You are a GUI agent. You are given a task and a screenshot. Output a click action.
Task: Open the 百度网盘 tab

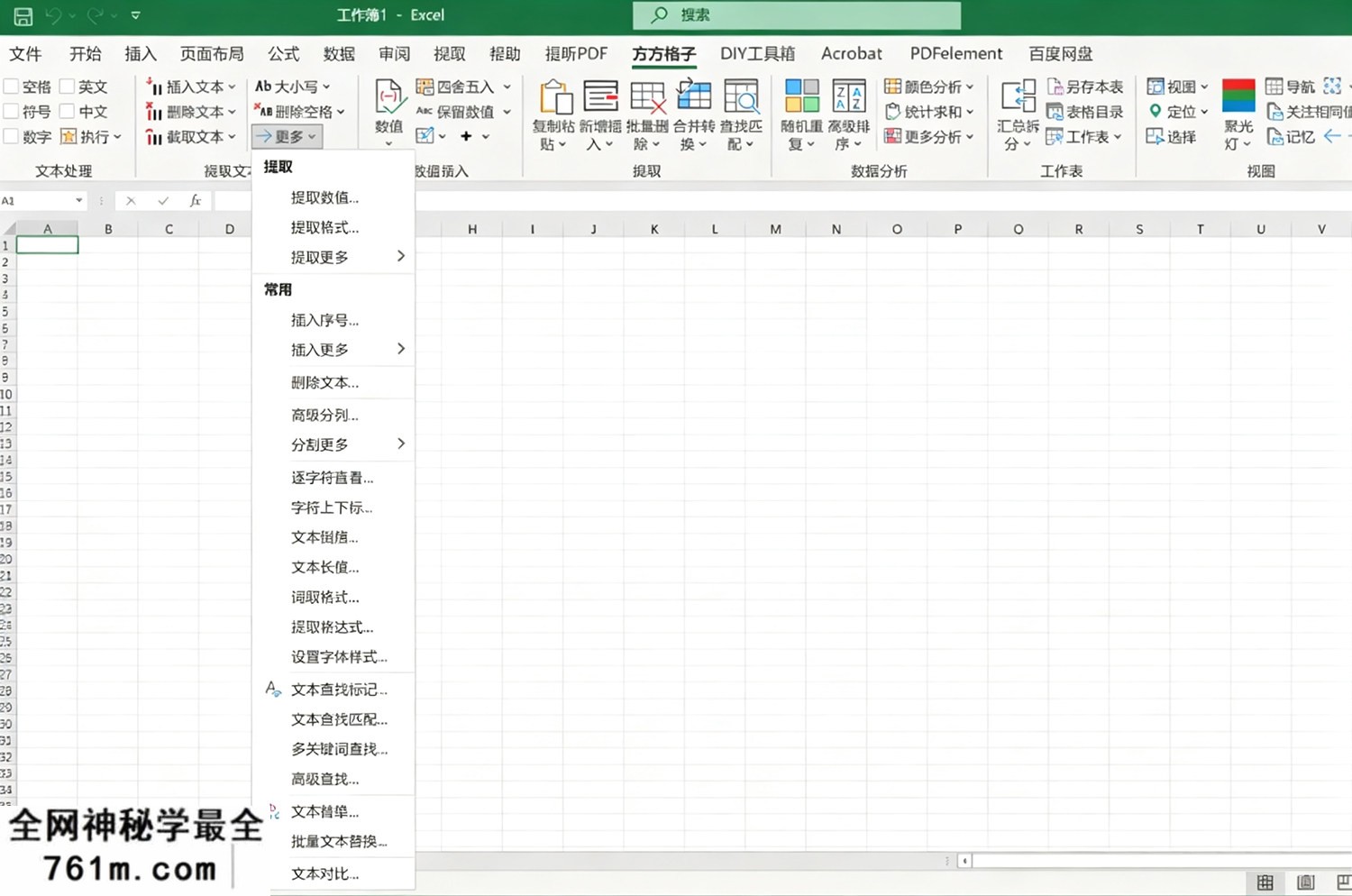[x=1061, y=54]
